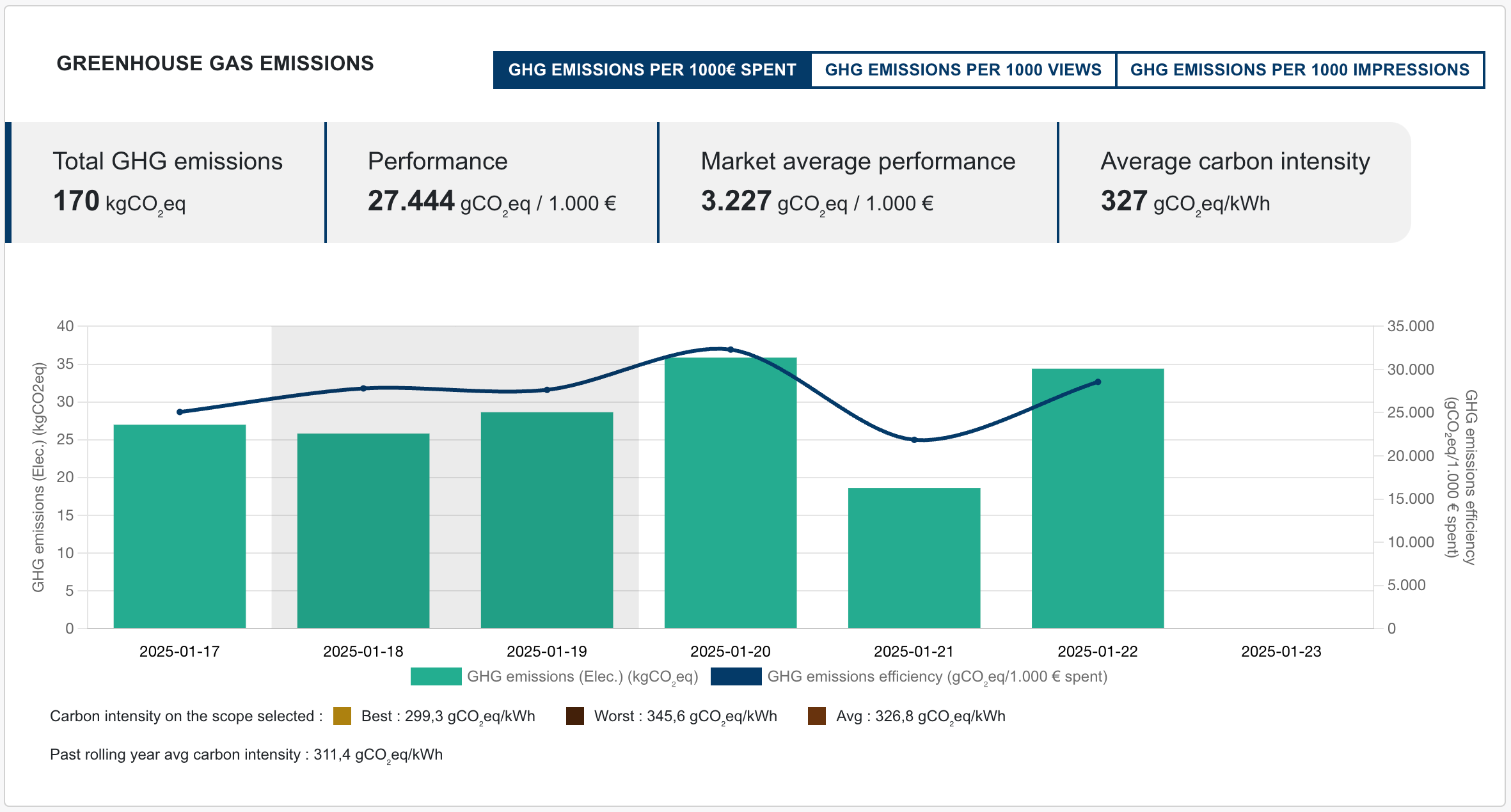This screenshot has height=812, width=1511.
Task: Click the Worst carbon intensity color swatch
Action: coord(575,716)
